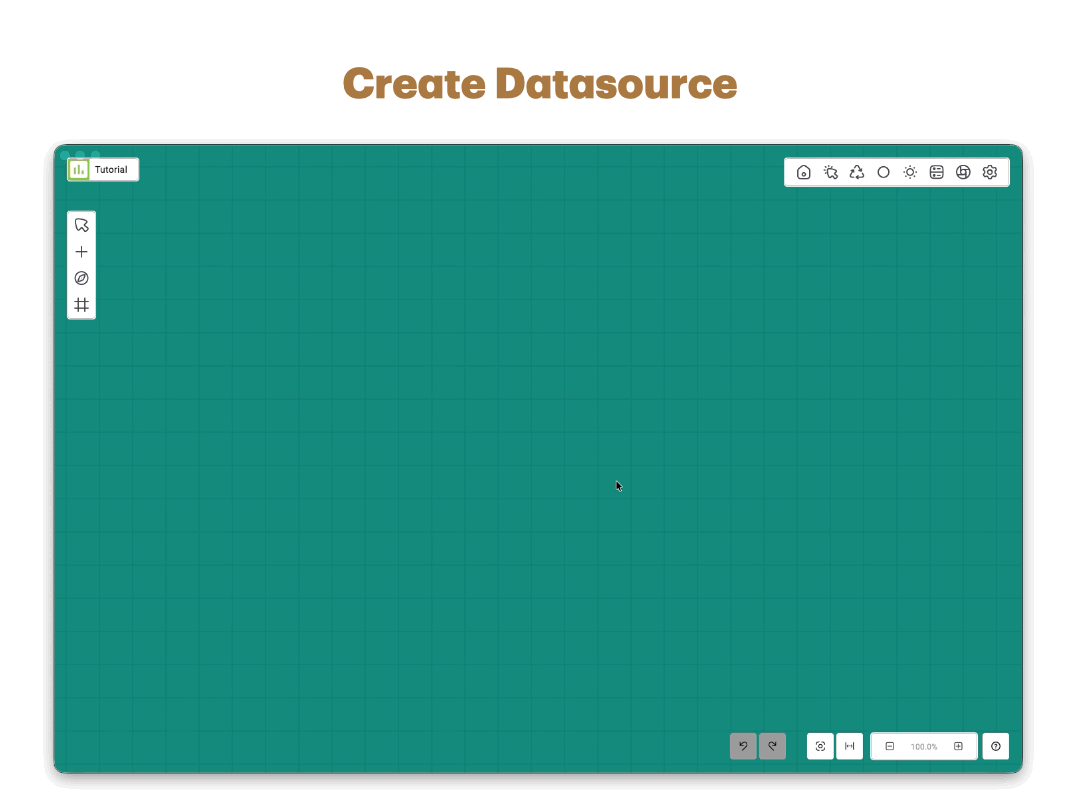Image resolution: width=1080 pixels, height=810 pixels.
Task: Open the add element tool
Action: click(x=81, y=251)
